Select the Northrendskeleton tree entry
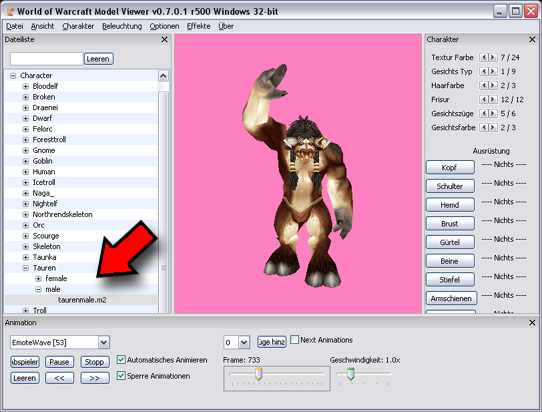 (x=62, y=215)
